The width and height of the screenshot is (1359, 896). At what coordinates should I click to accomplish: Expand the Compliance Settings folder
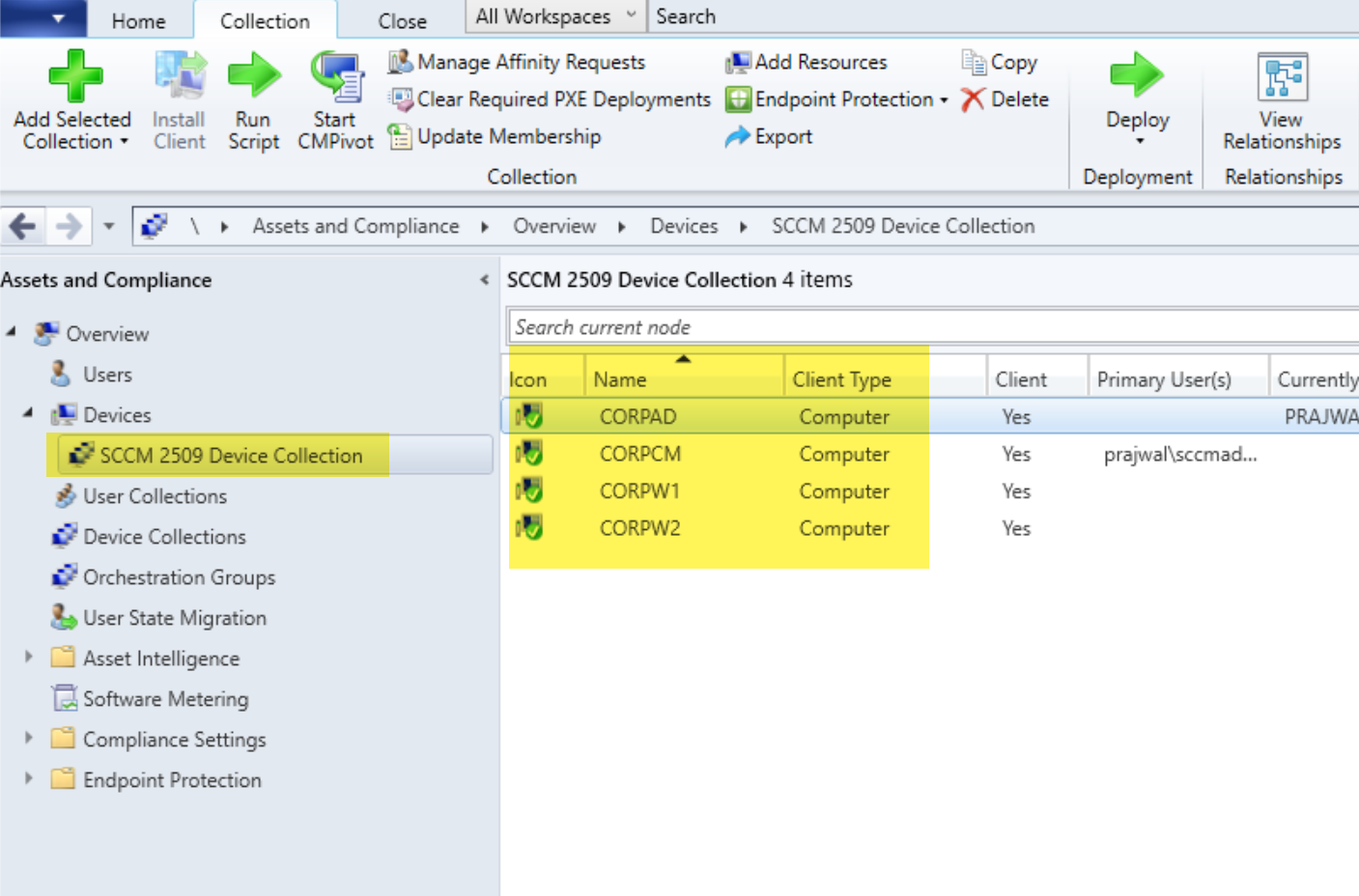point(29,738)
